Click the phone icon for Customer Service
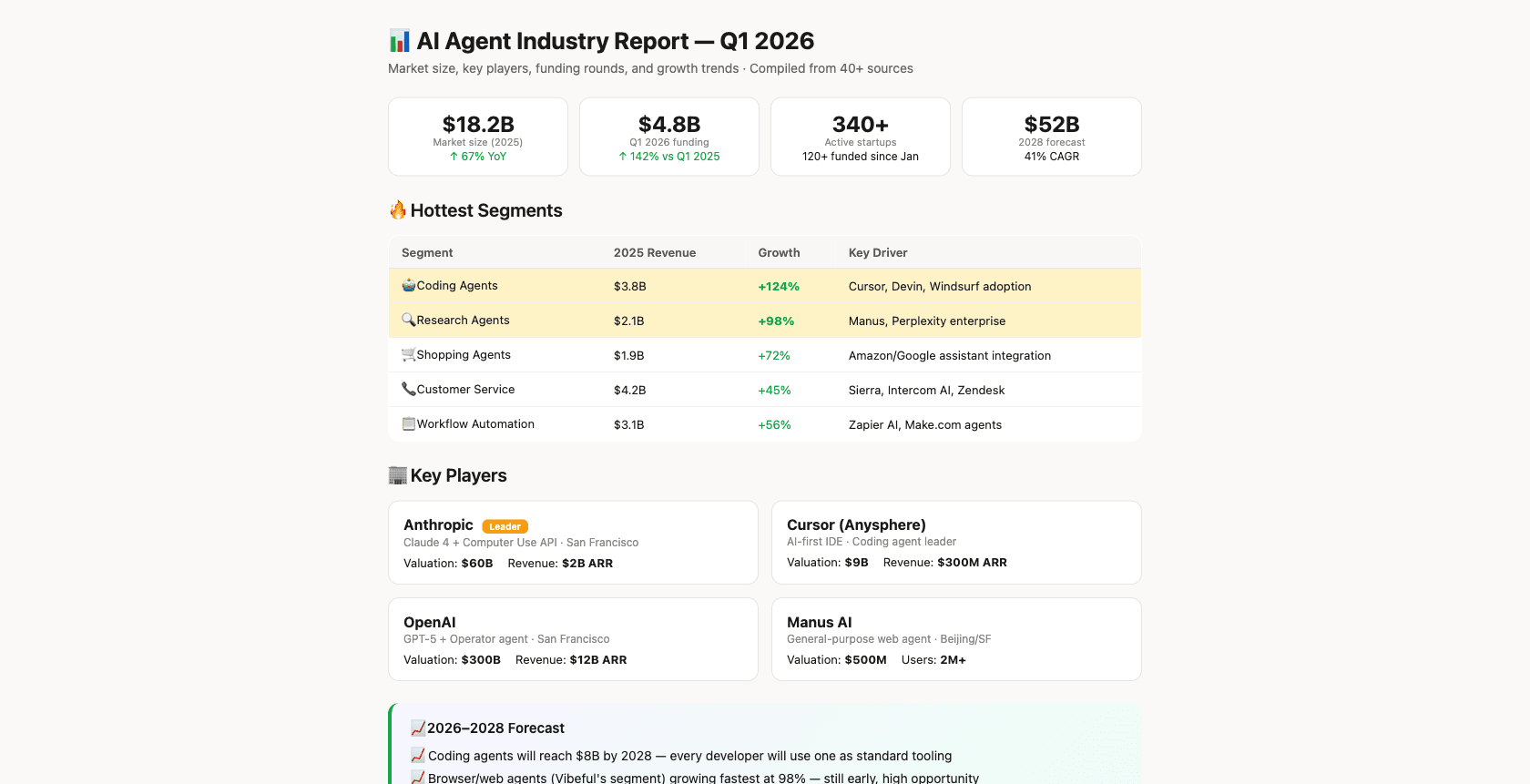The width and height of the screenshot is (1530, 784). tap(409, 389)
